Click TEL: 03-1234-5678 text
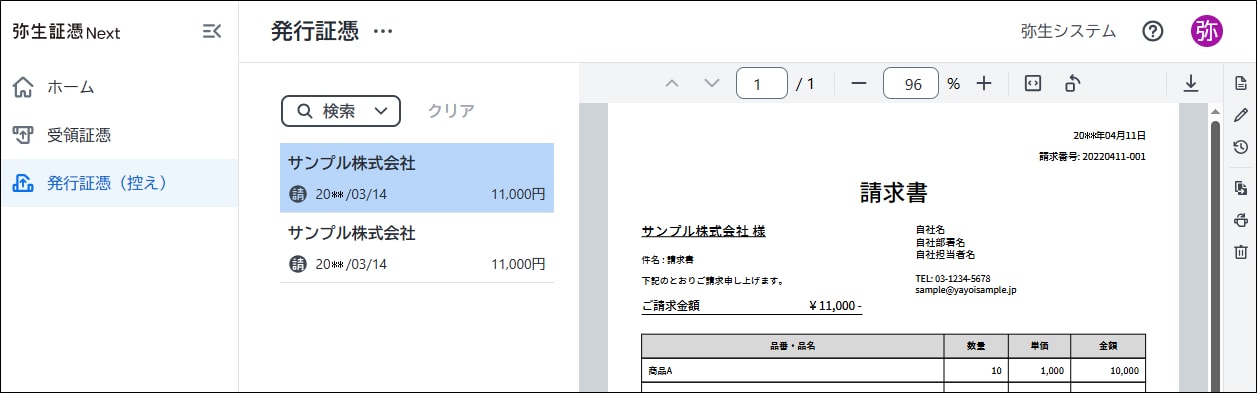Image resolution: width=1257 pixels, height=393 pixels. [953, 278]
